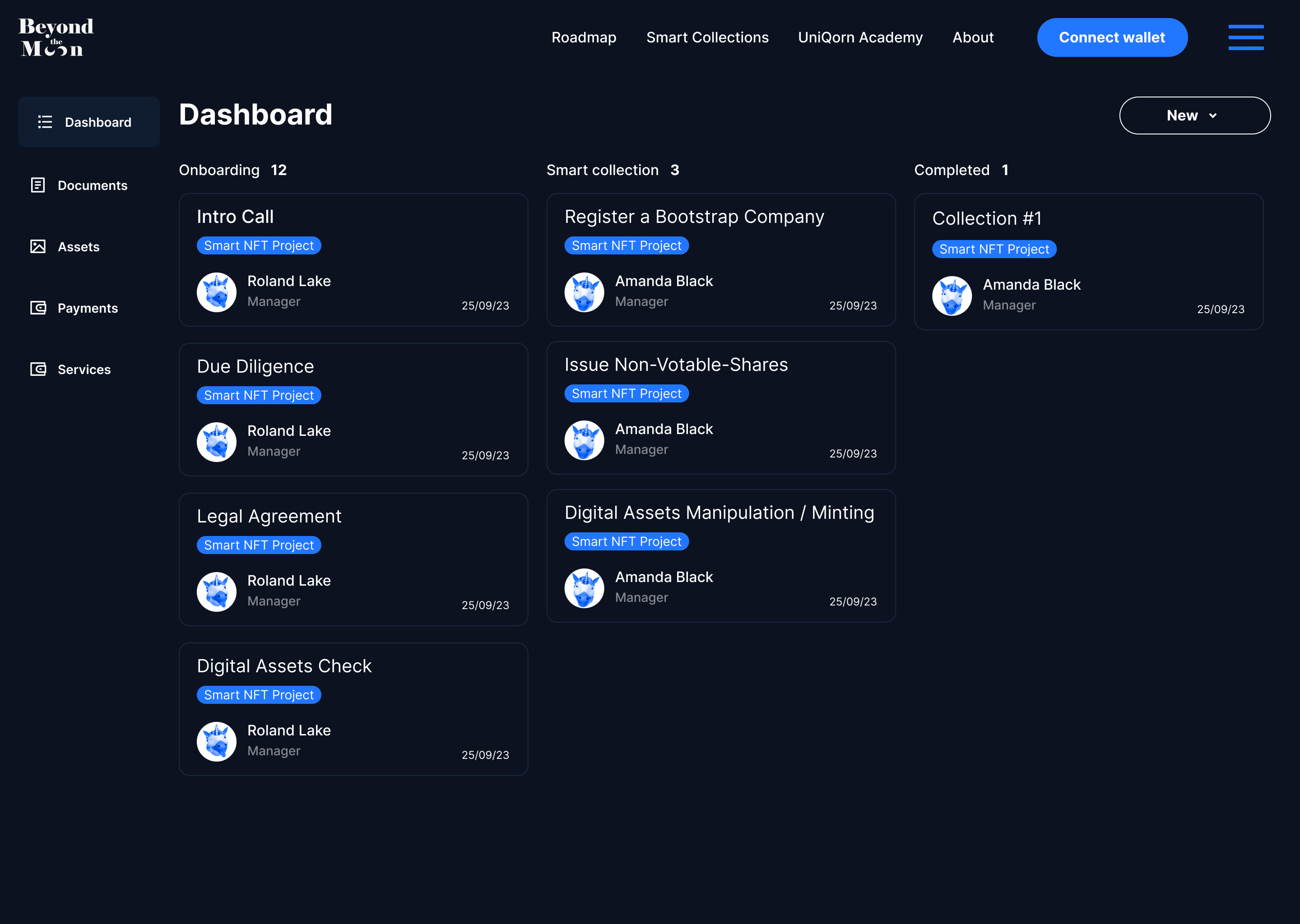Screen dimensions: 1300x924
Task: Click the Assets image icon
Action: pyautogui.click(x=37, y=246)
